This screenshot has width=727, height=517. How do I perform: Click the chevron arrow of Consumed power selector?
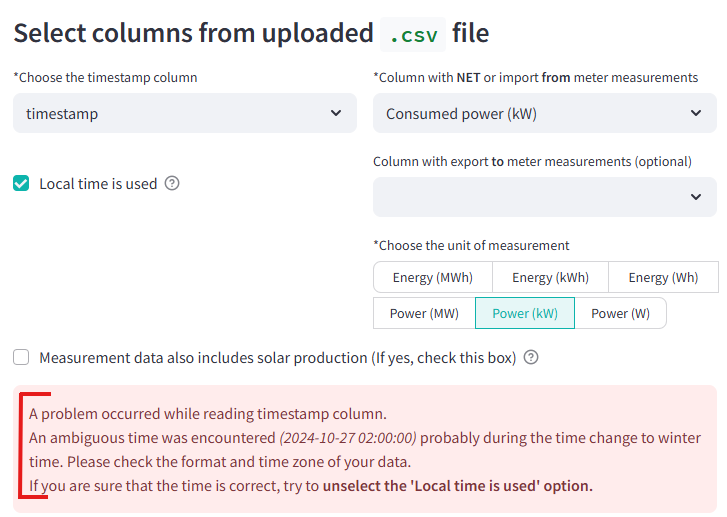click(696, 113)
